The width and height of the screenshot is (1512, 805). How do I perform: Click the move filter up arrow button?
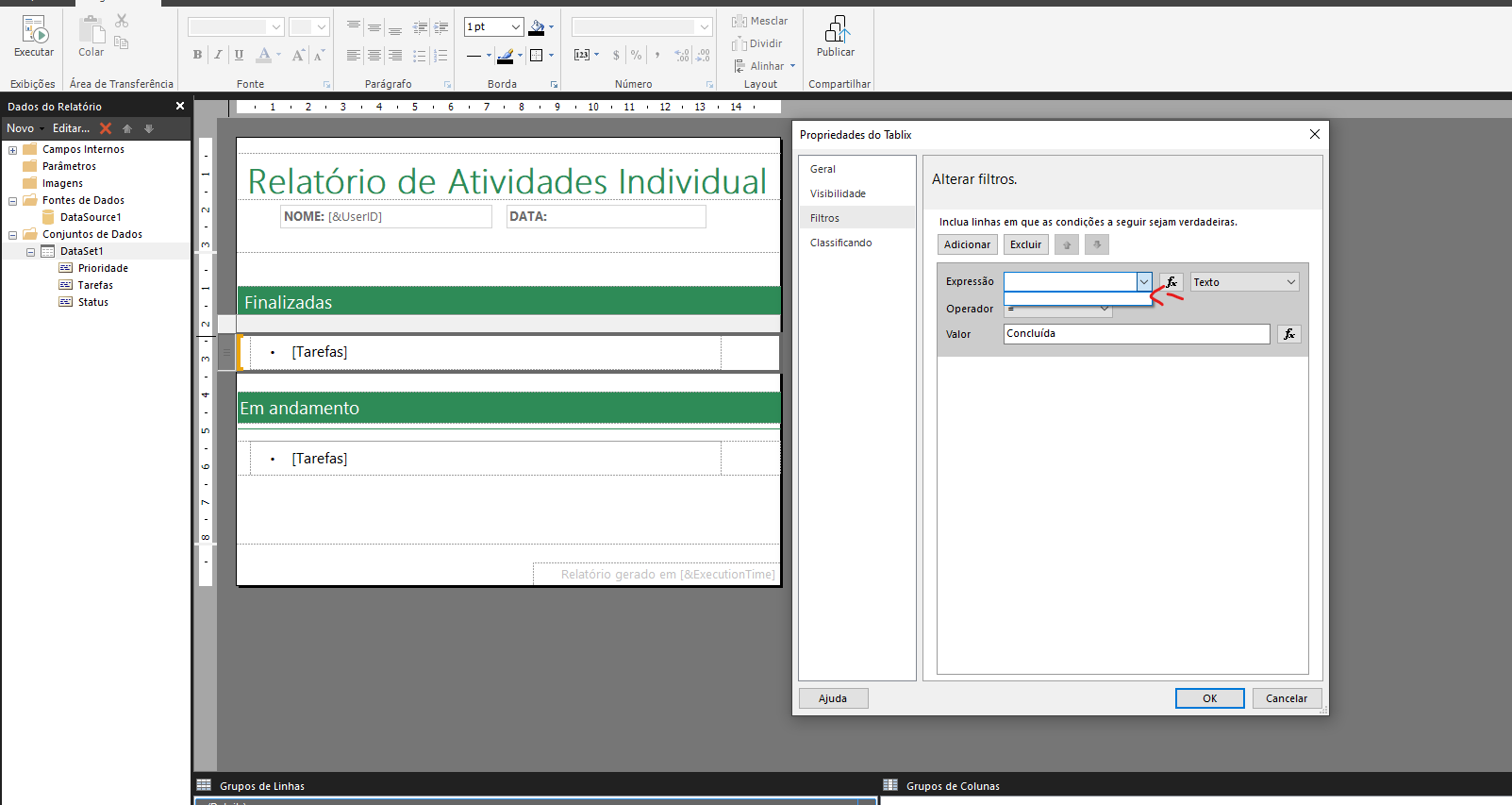coord(1067,244)
